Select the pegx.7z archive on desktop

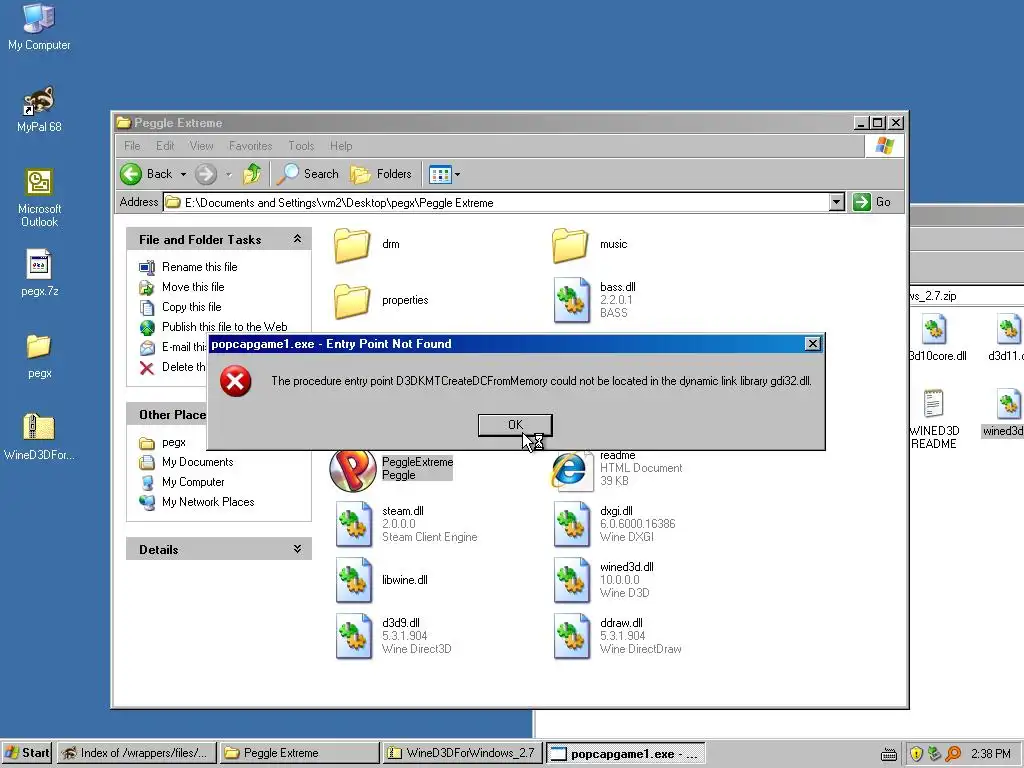tap(39, 273)
